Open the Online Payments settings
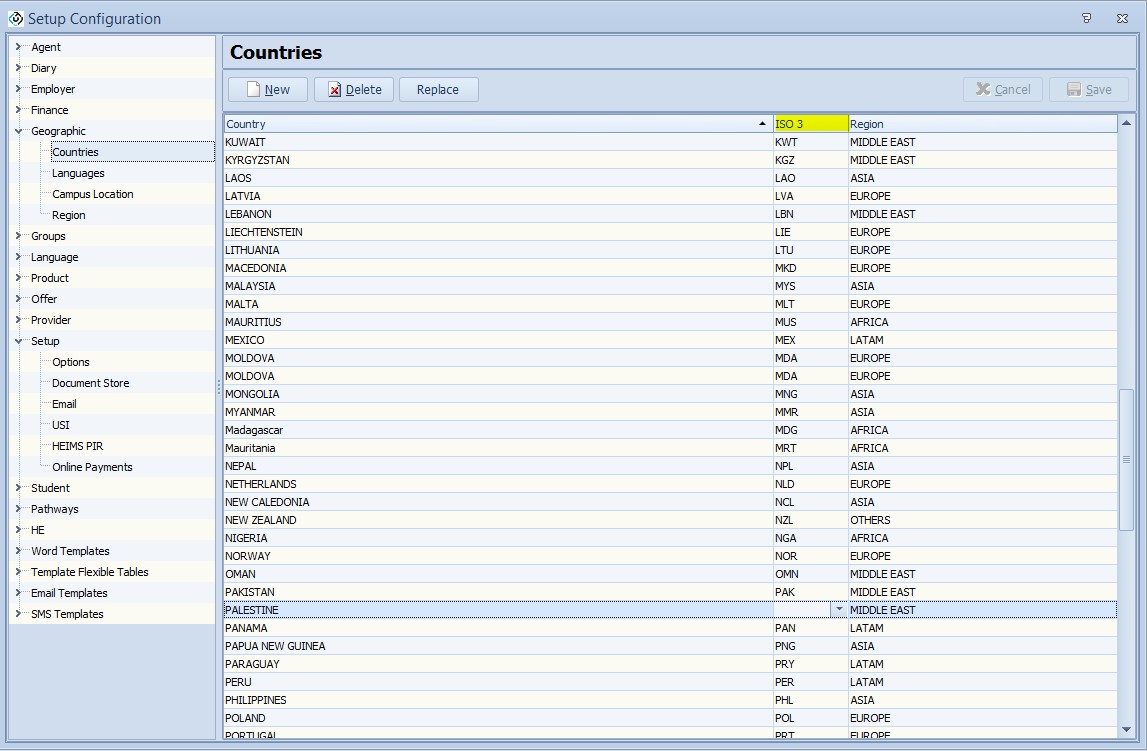The height and width of the screenshot is (751, 1147). click(x=91, y=467)
